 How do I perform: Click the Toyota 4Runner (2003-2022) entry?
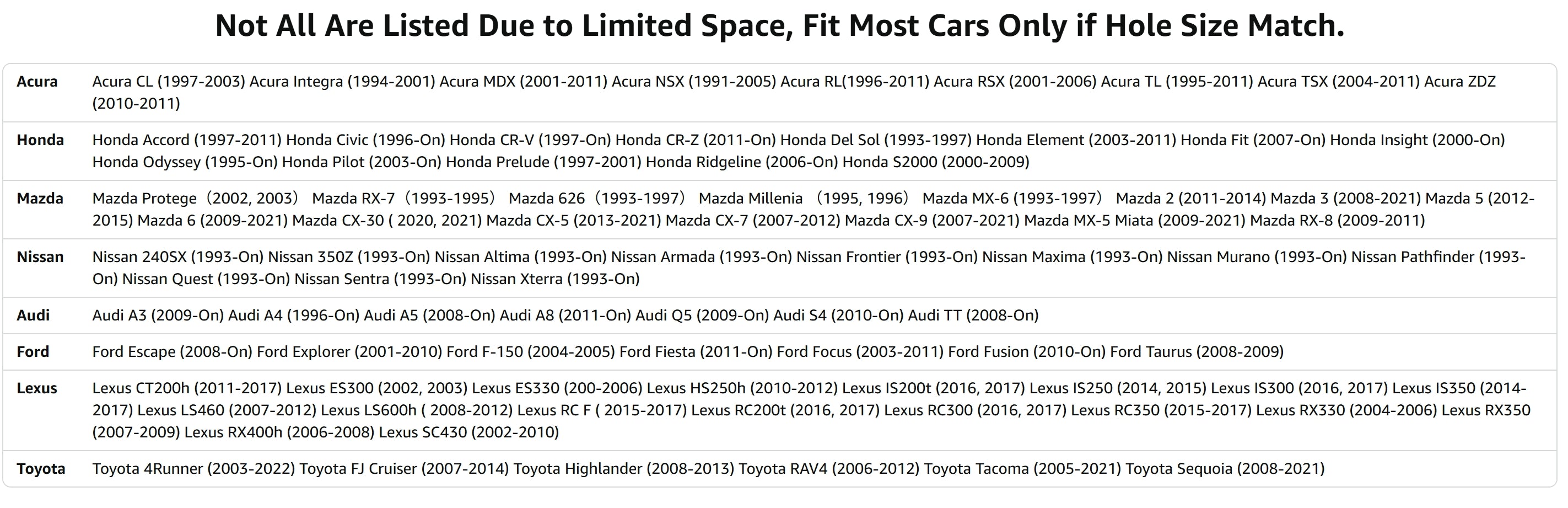click(x=193, y=469)
